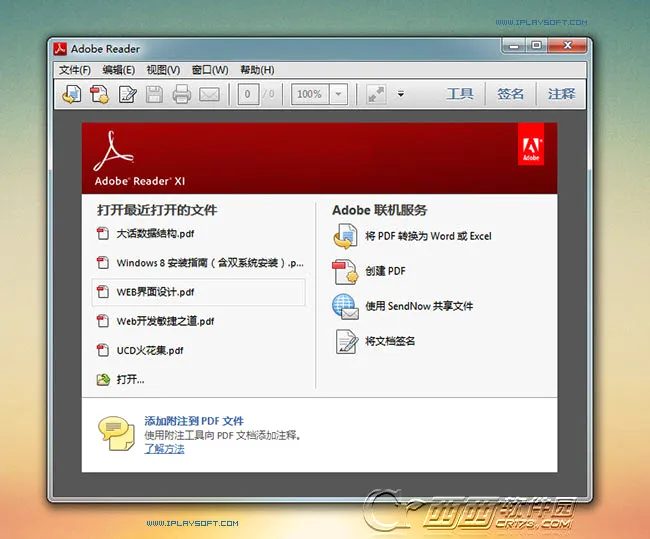Click the email envelope toolbar icon
The height and width of the screenshot is (539, 650).
point(209,95)
